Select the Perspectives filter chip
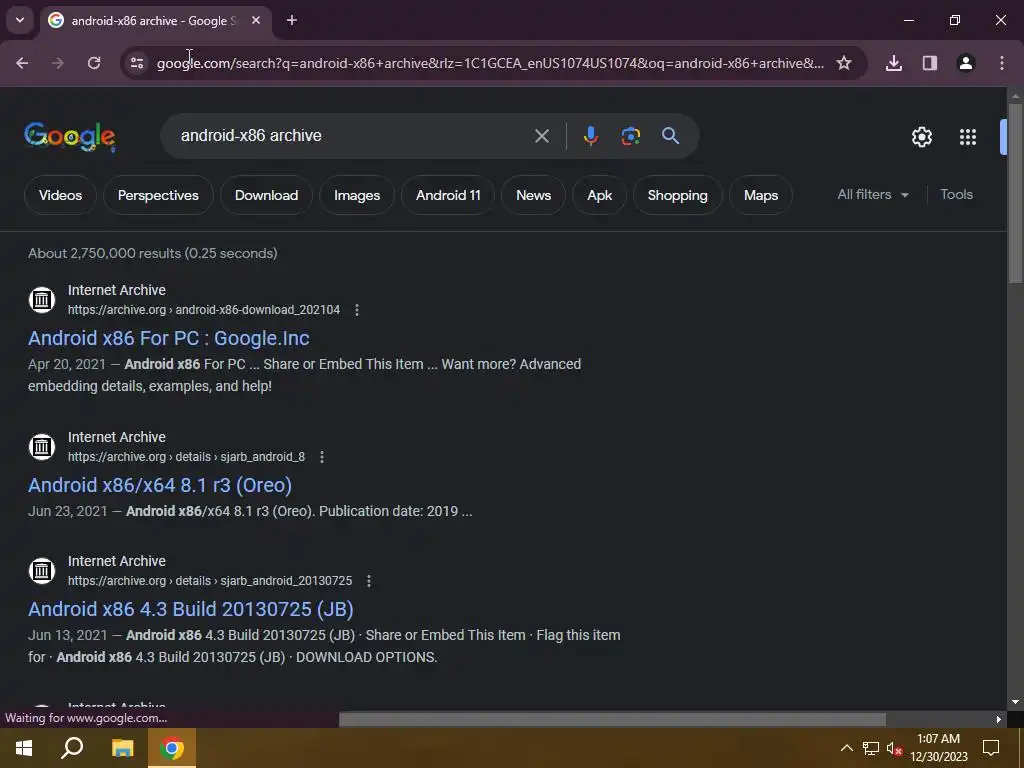Screen dimensions: 1024x768 158,195
